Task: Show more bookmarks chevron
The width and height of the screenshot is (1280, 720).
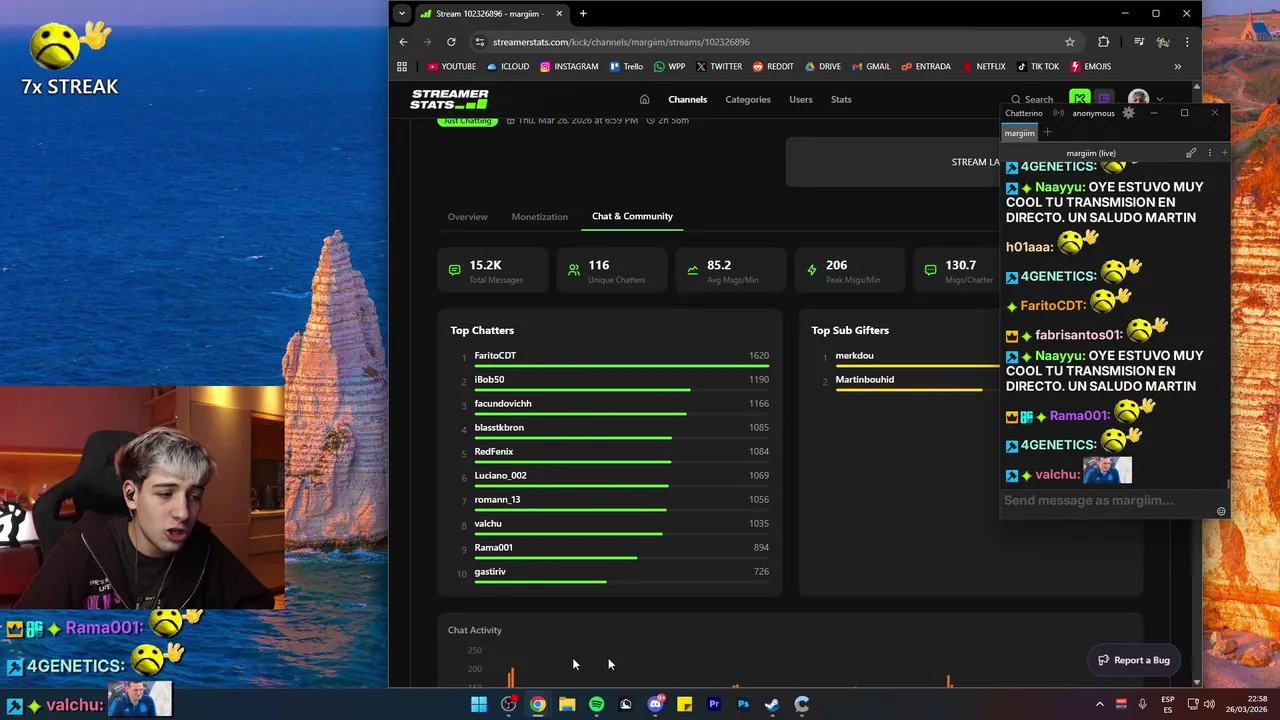Action: pyautogui.click(x=1177, y=66)
